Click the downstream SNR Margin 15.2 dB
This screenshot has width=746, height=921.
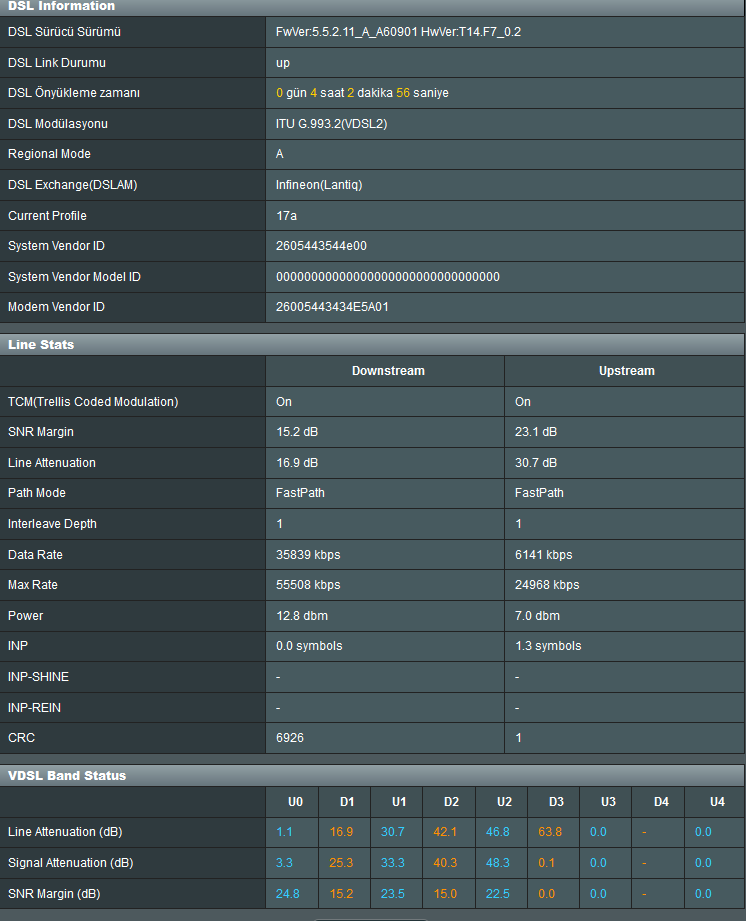click(297, 432)
